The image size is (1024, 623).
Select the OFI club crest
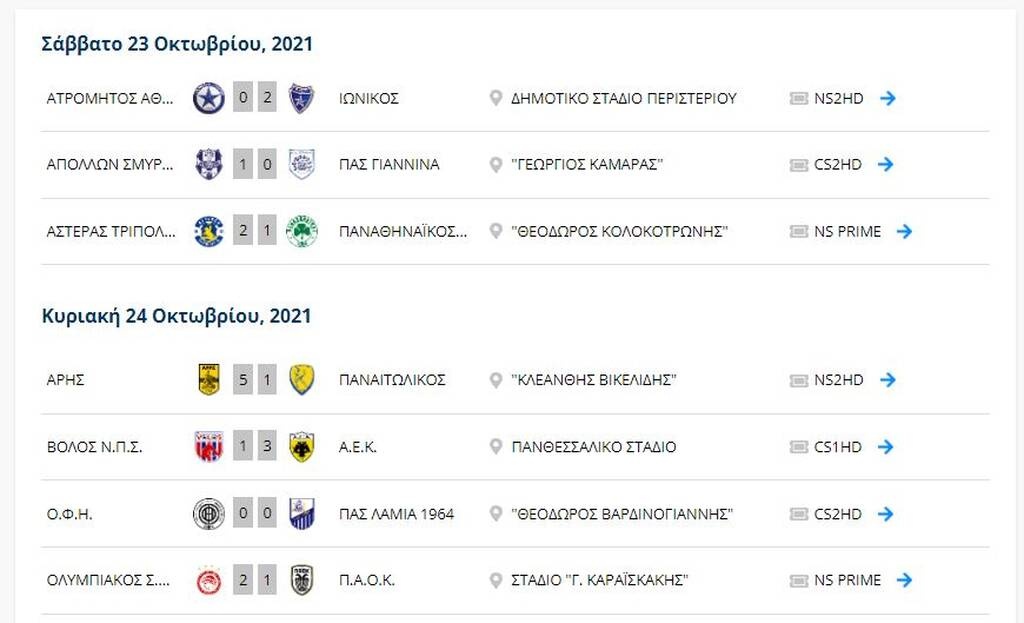(208, 513)
